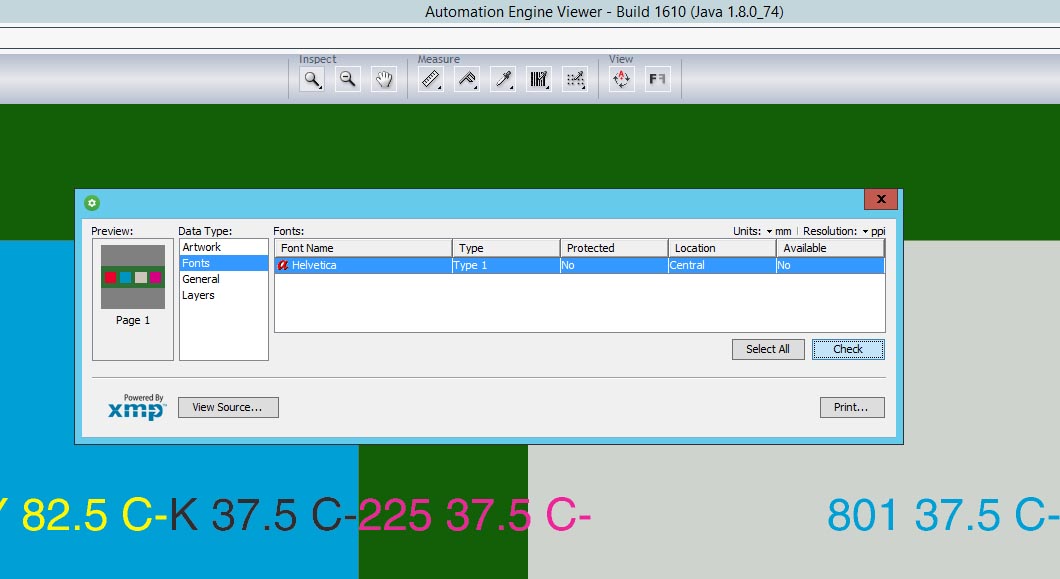Select Artwork data type

point(224,248)
